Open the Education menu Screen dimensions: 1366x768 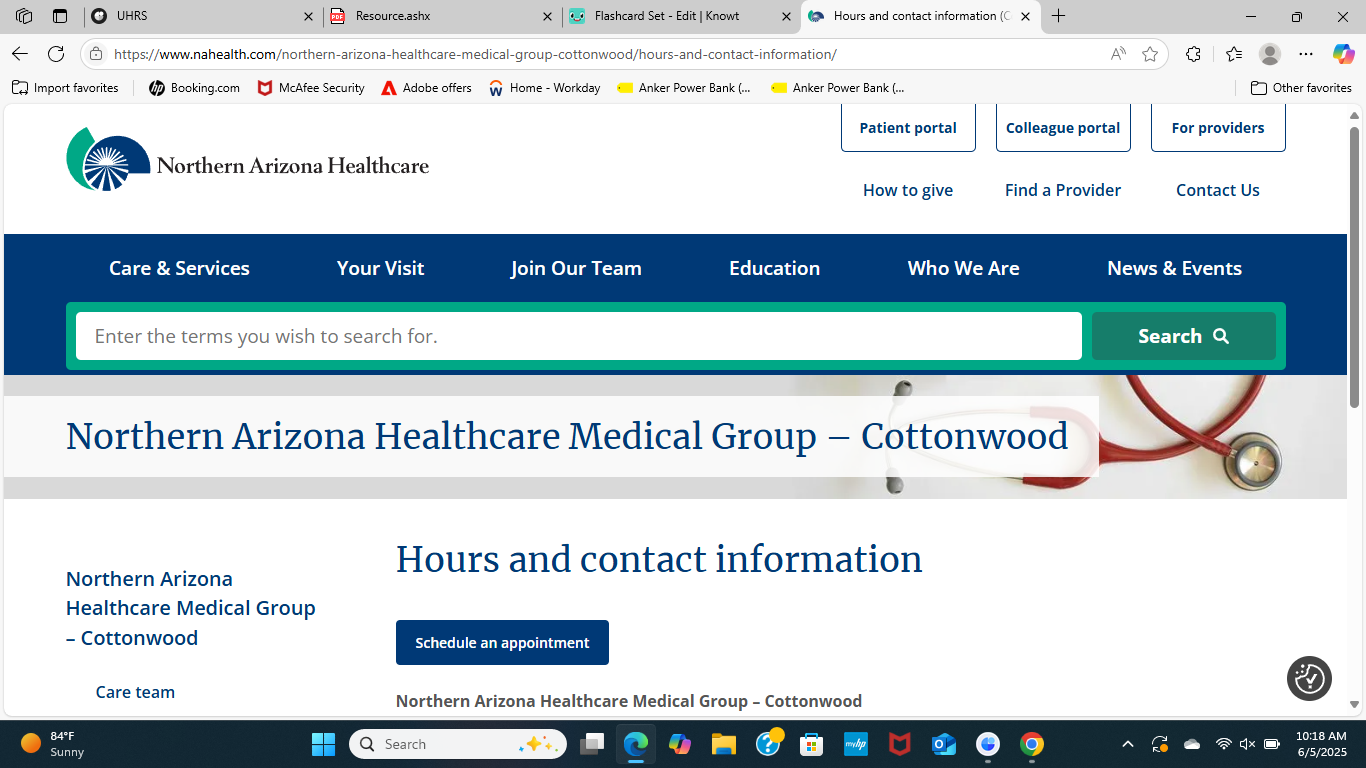coord(774,268)
